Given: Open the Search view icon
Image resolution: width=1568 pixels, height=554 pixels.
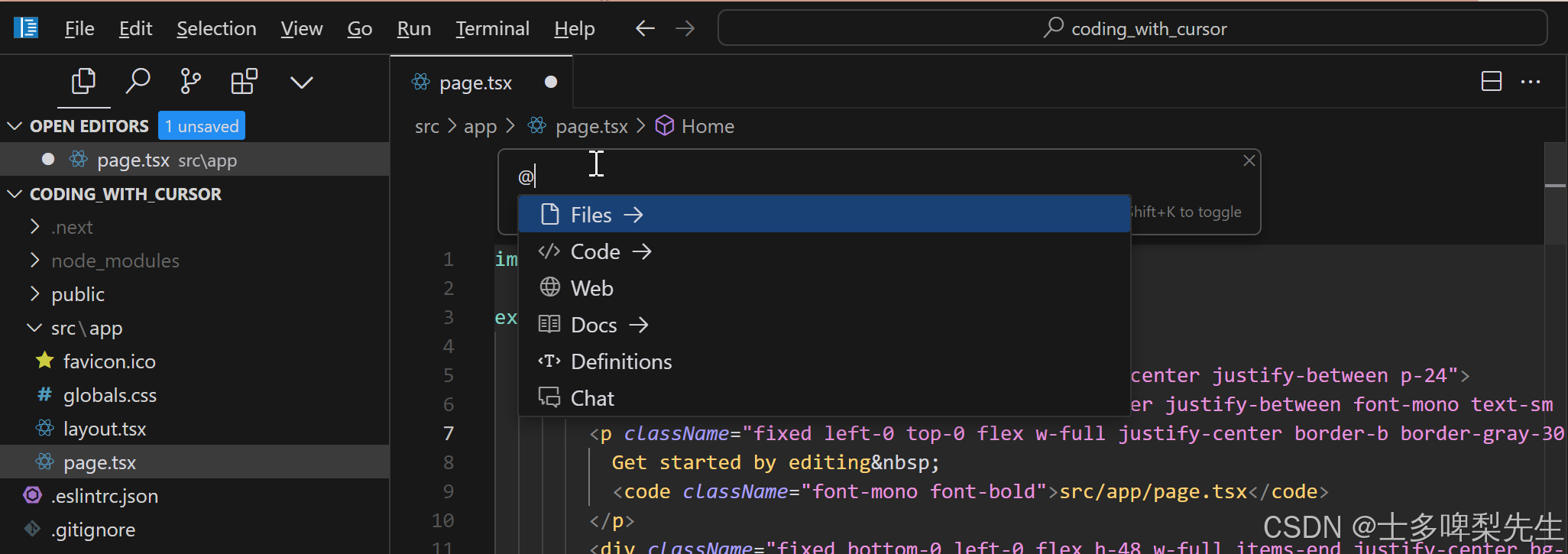Looking at the screenshot, I should [138, 81].
